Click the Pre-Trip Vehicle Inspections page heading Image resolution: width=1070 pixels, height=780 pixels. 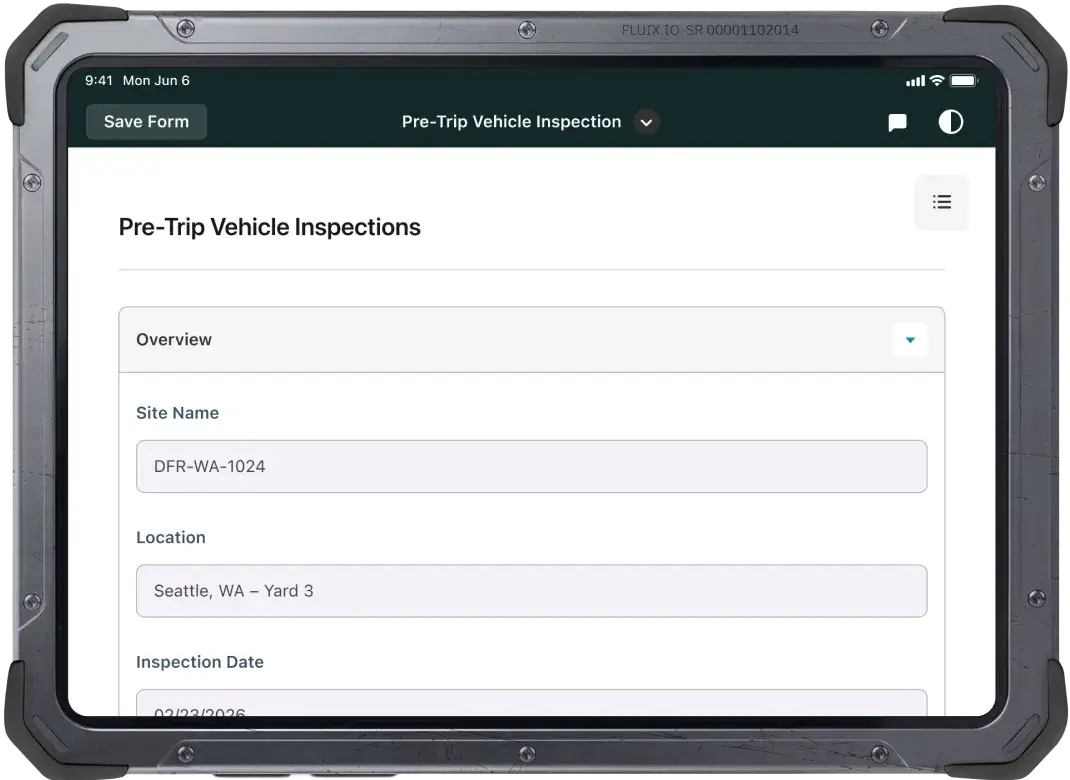[269, 227]
